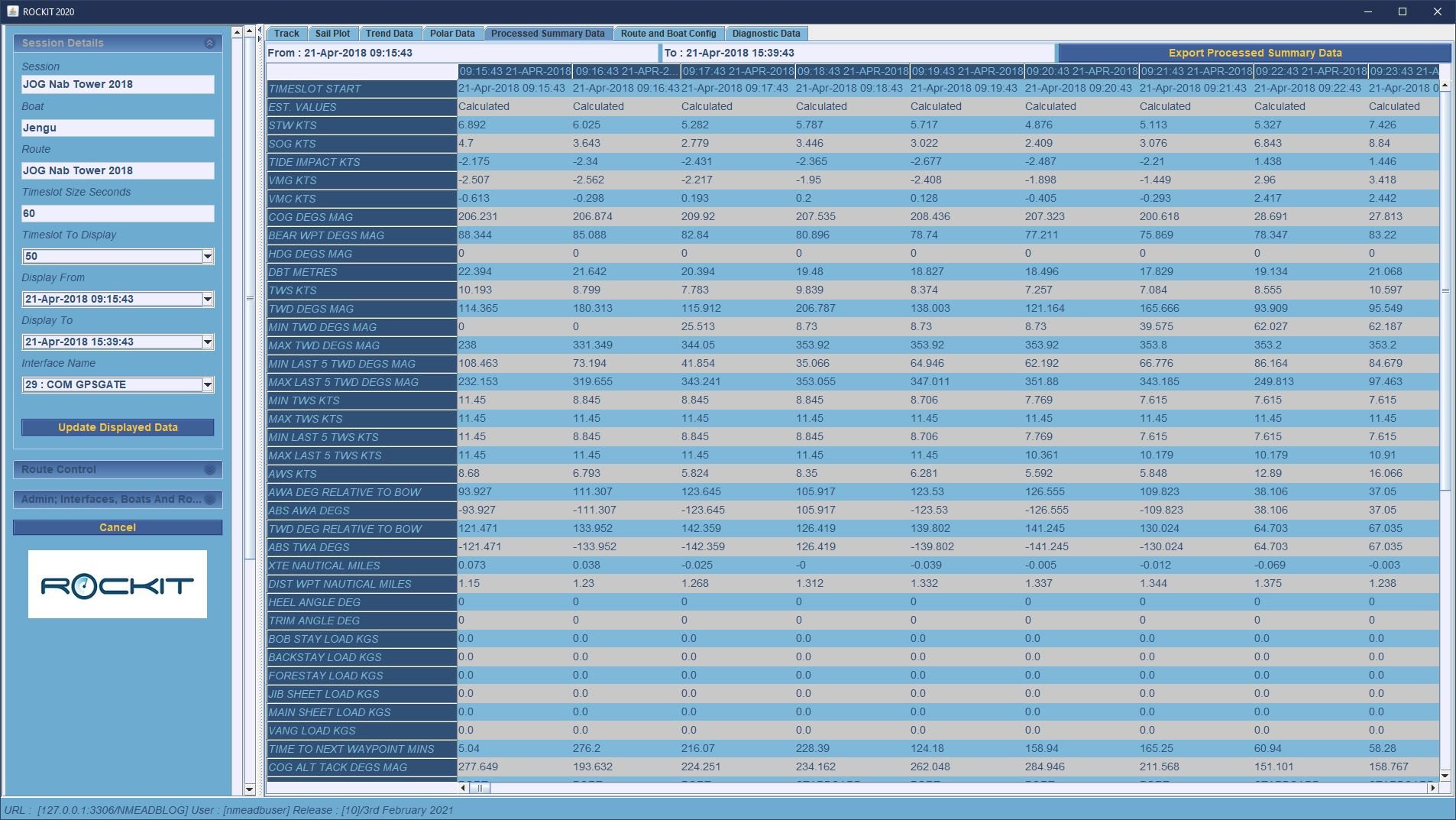Click the table's horizontal scrollbar right arrow
This screenshot has height=820, width=1456.
pyautogui.click(x=1432, y=787)
